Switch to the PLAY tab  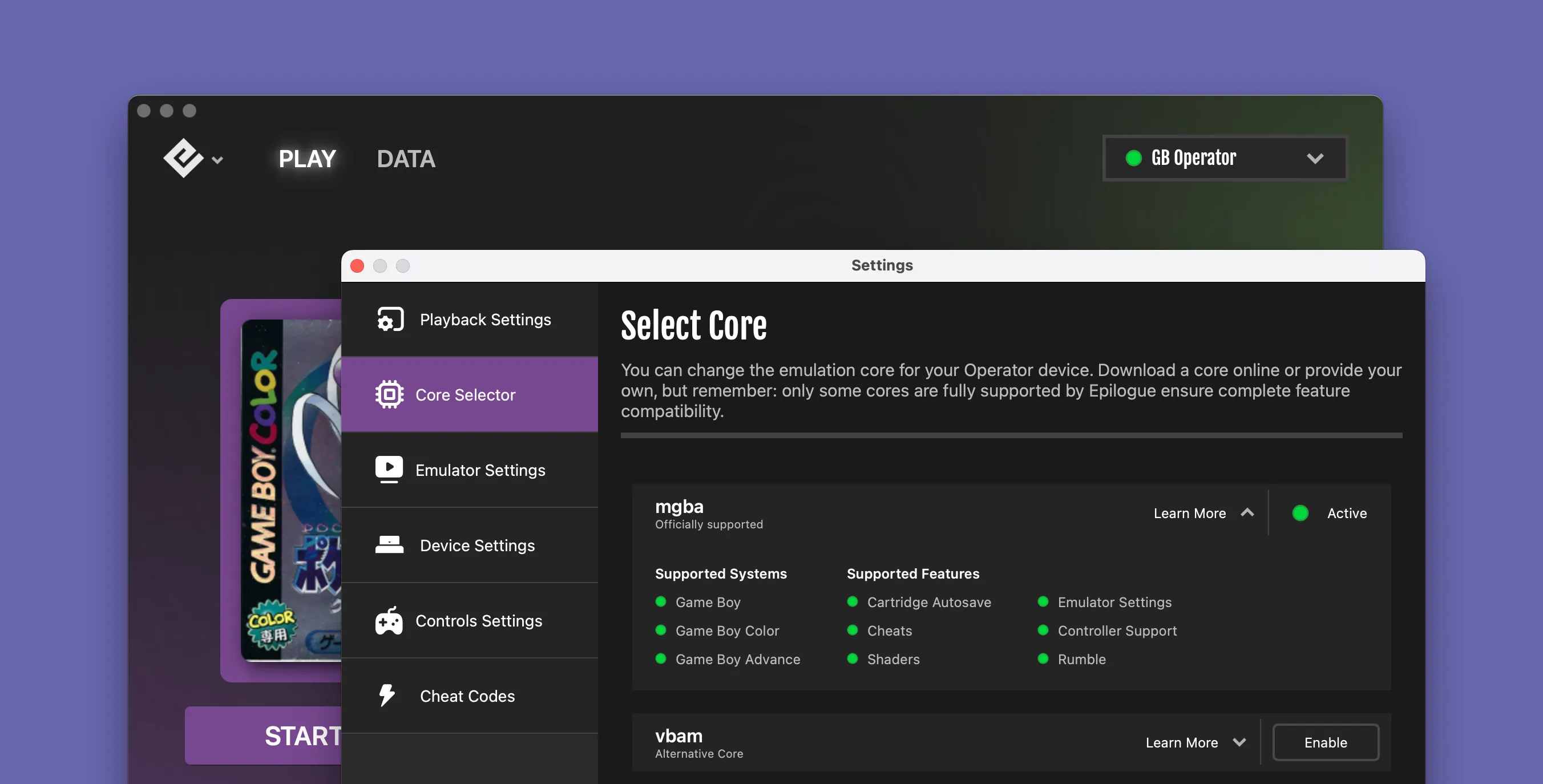(307, 158)
